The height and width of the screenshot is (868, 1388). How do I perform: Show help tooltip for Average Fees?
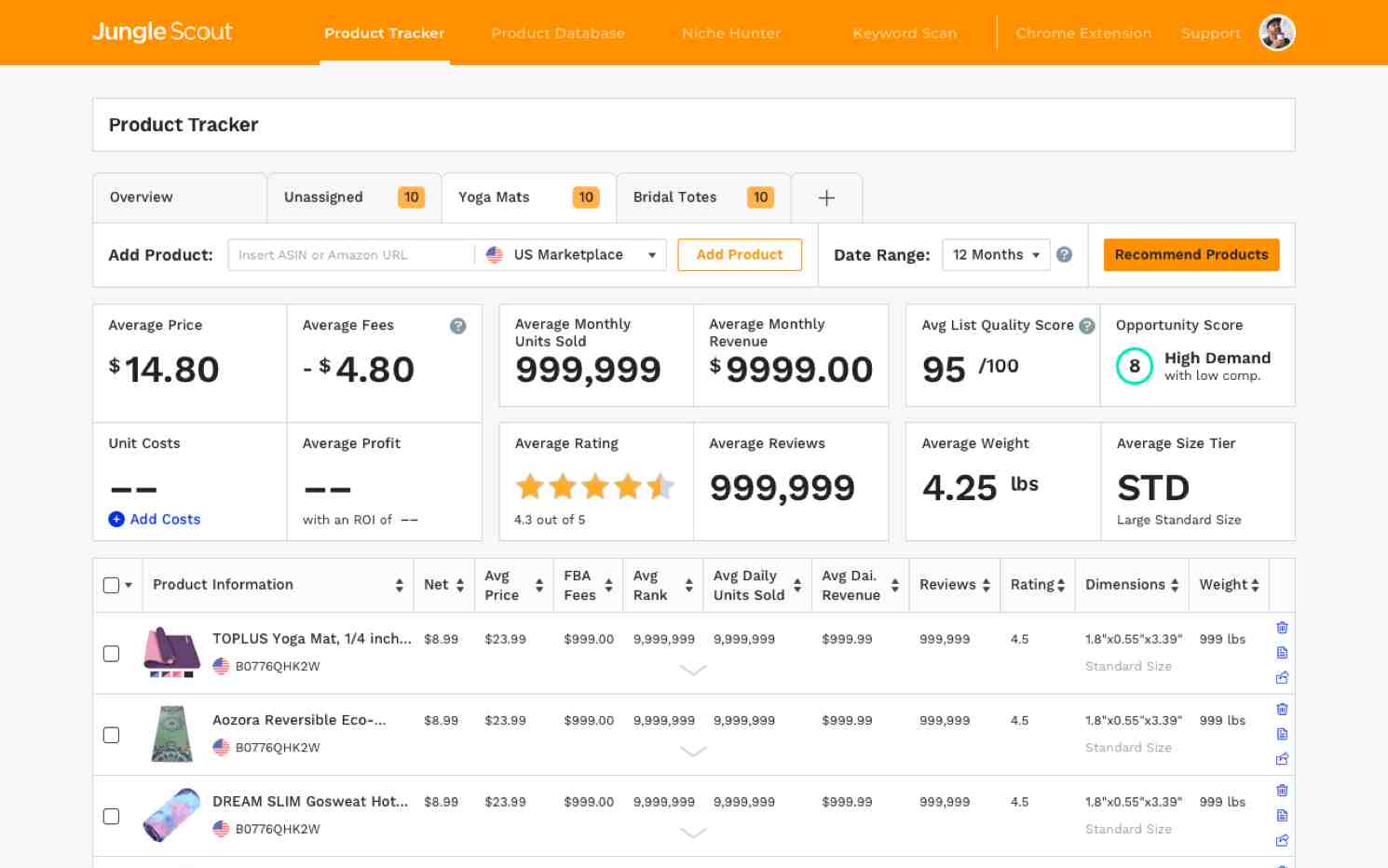(x=457, y=326)
